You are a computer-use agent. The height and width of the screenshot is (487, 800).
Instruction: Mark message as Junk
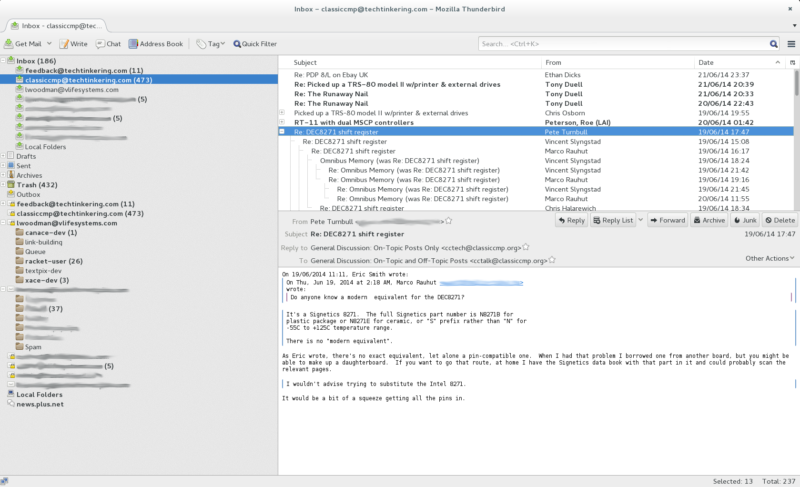(745, 220)
